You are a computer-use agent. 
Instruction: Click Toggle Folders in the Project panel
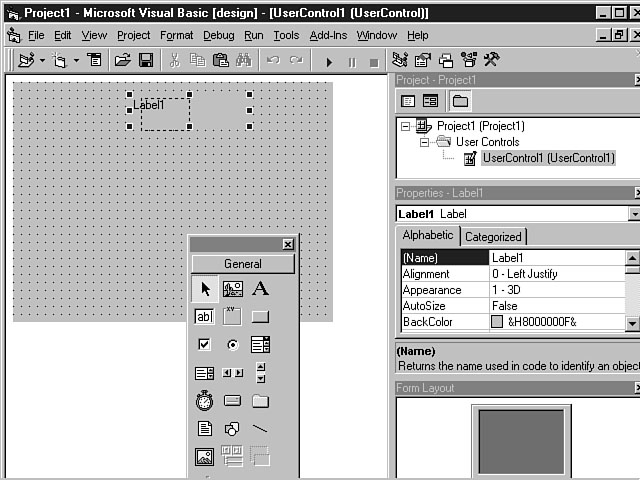click(460, 101)
